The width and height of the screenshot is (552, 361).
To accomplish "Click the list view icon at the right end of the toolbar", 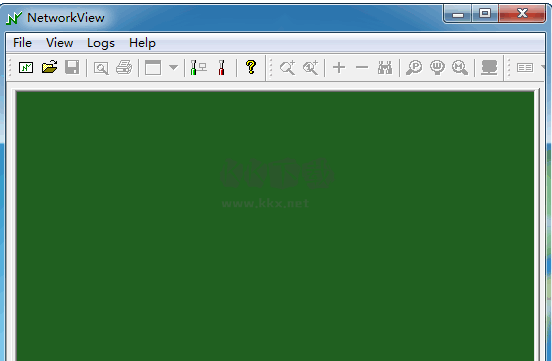I will click(x=525, y=67).
